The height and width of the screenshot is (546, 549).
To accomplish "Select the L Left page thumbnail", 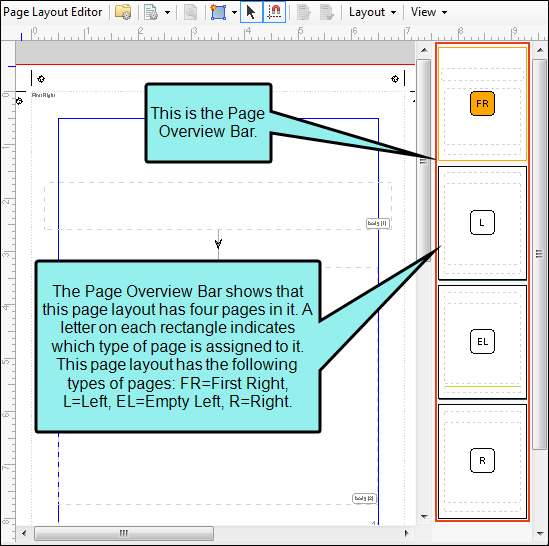I will [x=482, y=223].
